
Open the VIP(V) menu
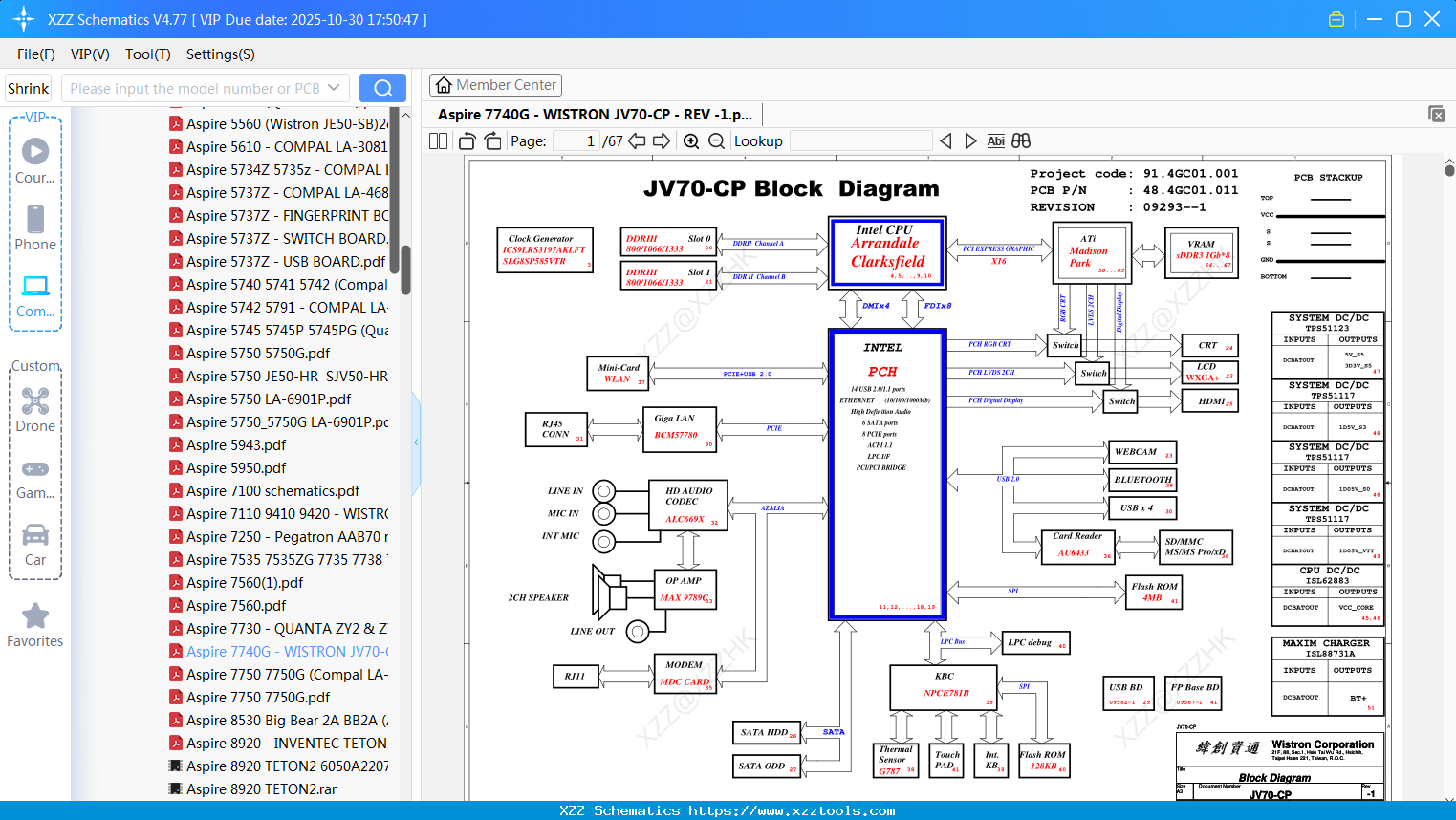pos(90,54)
